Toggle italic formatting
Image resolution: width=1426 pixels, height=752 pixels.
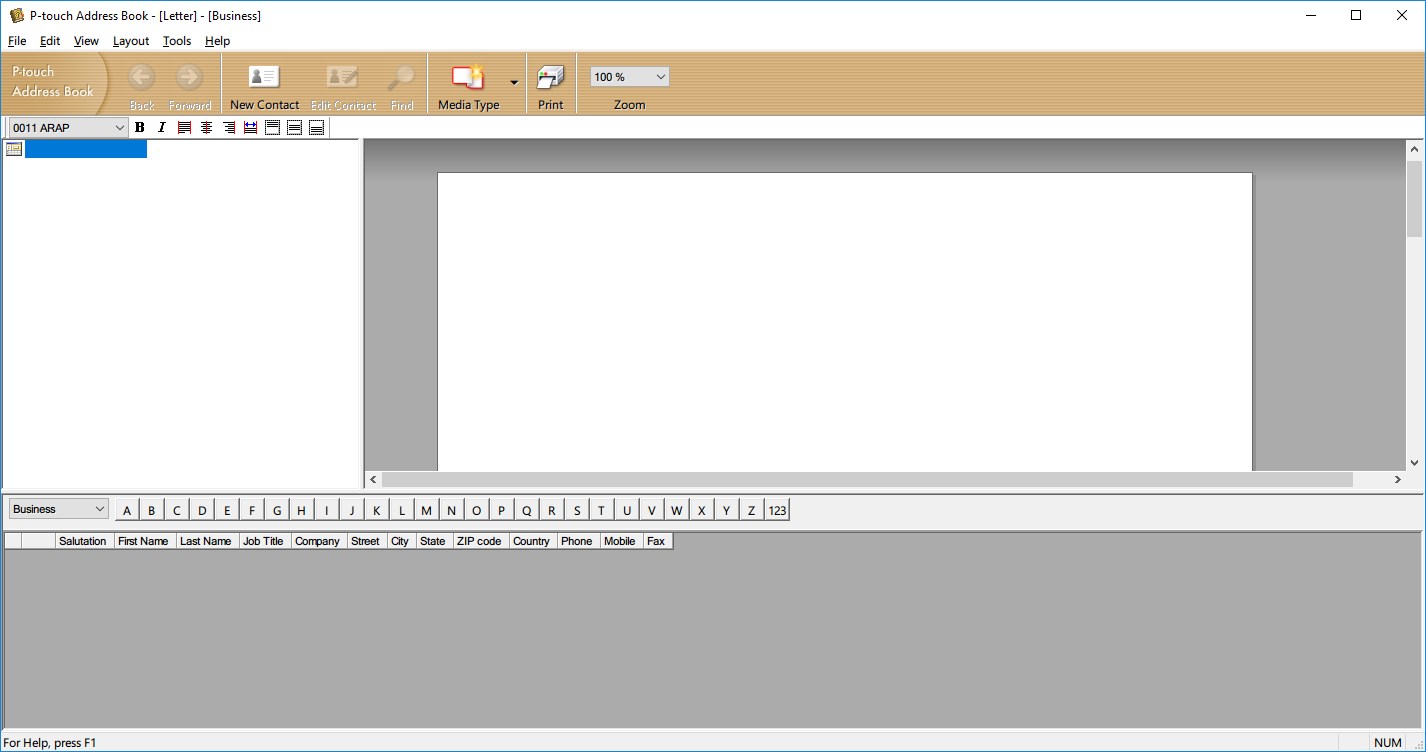click(x=161, y=127)
